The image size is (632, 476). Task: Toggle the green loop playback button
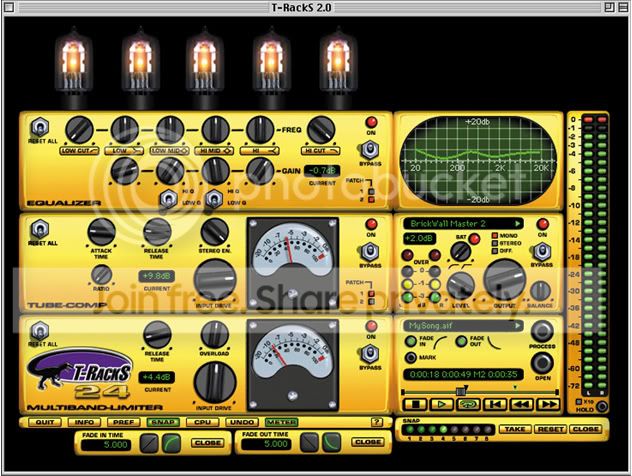[x=468, y=404]
